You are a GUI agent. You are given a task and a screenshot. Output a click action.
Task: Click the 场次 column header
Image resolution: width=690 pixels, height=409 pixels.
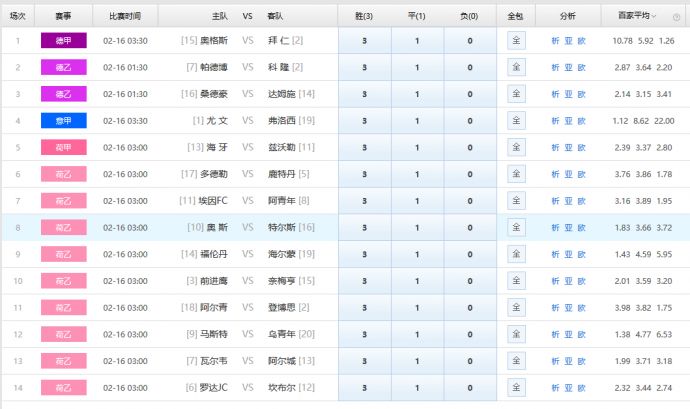[18, 16]
